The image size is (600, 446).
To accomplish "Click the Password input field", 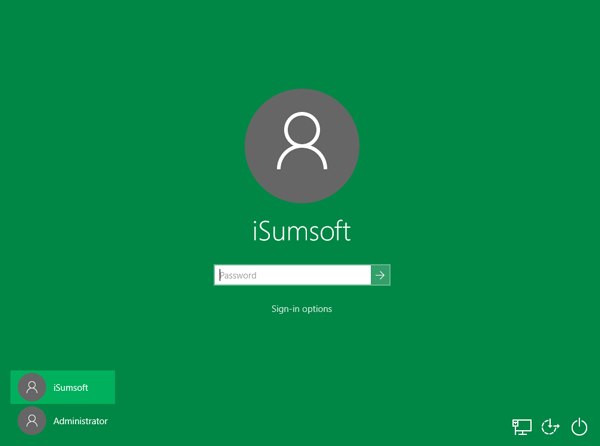I will point(292,275).
